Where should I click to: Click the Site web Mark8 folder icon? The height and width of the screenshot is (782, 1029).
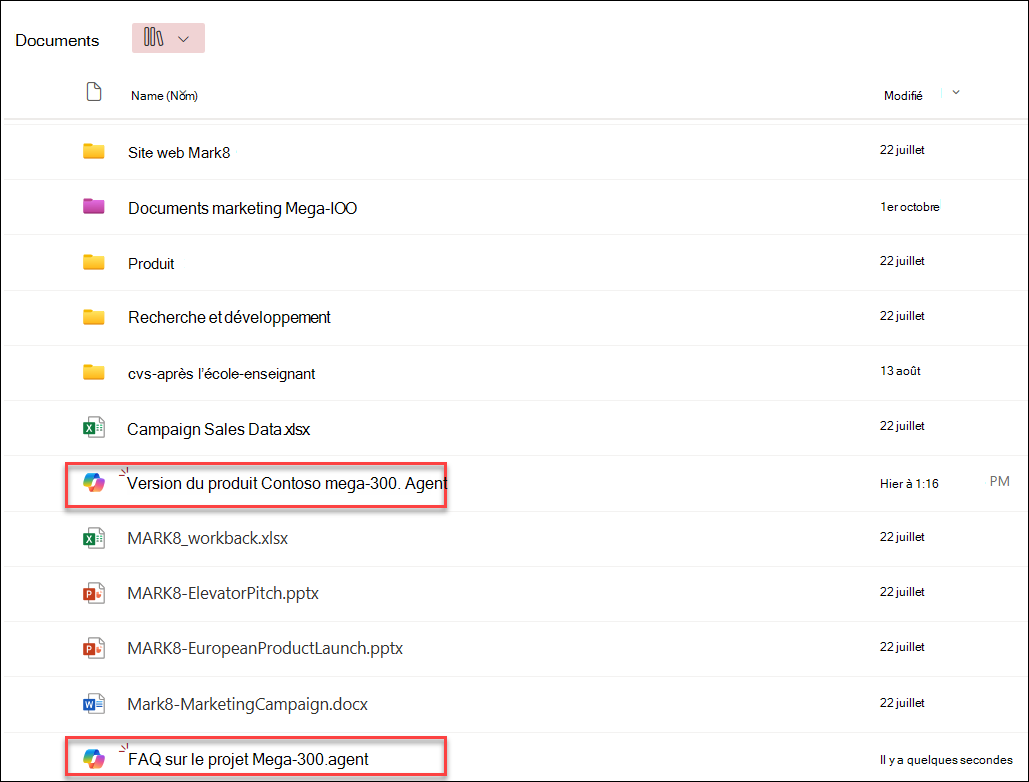[94, 152]
